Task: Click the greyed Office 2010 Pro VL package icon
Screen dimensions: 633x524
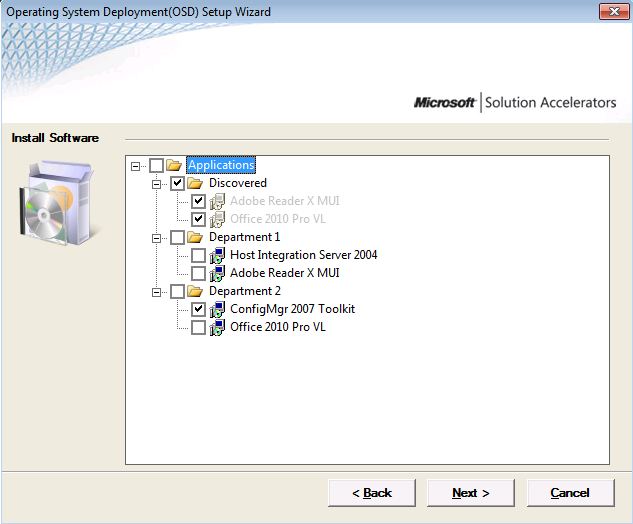Action: 217,219
